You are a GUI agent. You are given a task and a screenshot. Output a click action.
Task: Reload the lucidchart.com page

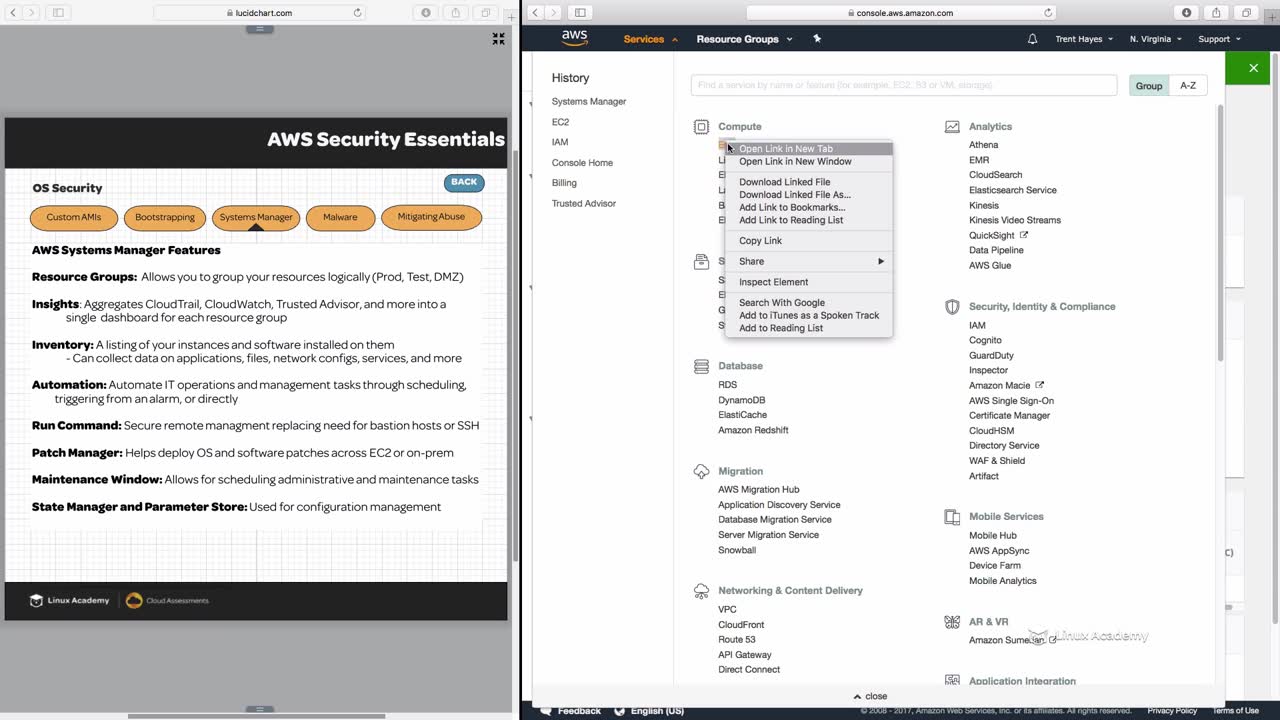tap(357, 13)
